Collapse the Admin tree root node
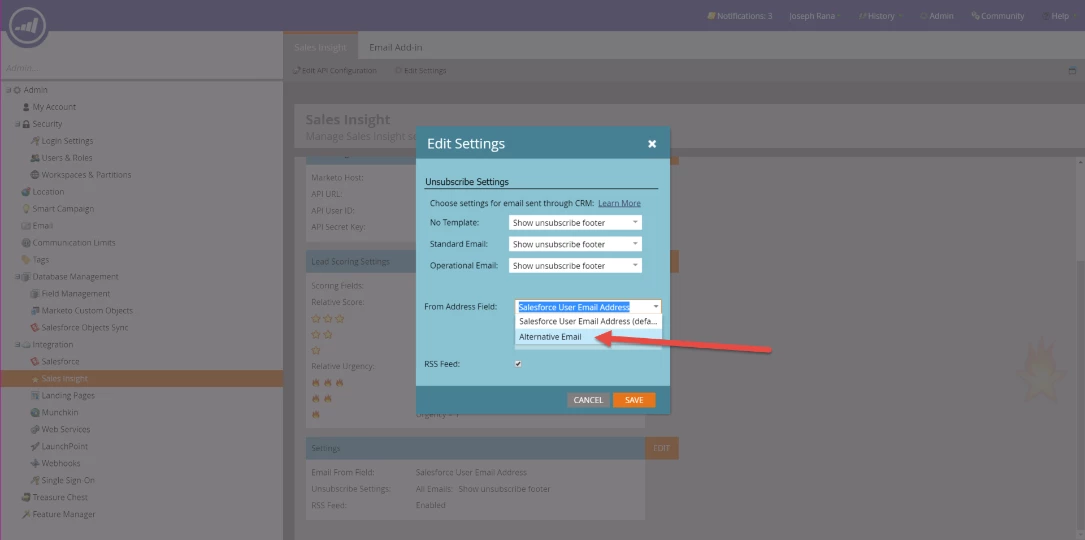Viewport: 1085px width, 540px height. (8, 90)
